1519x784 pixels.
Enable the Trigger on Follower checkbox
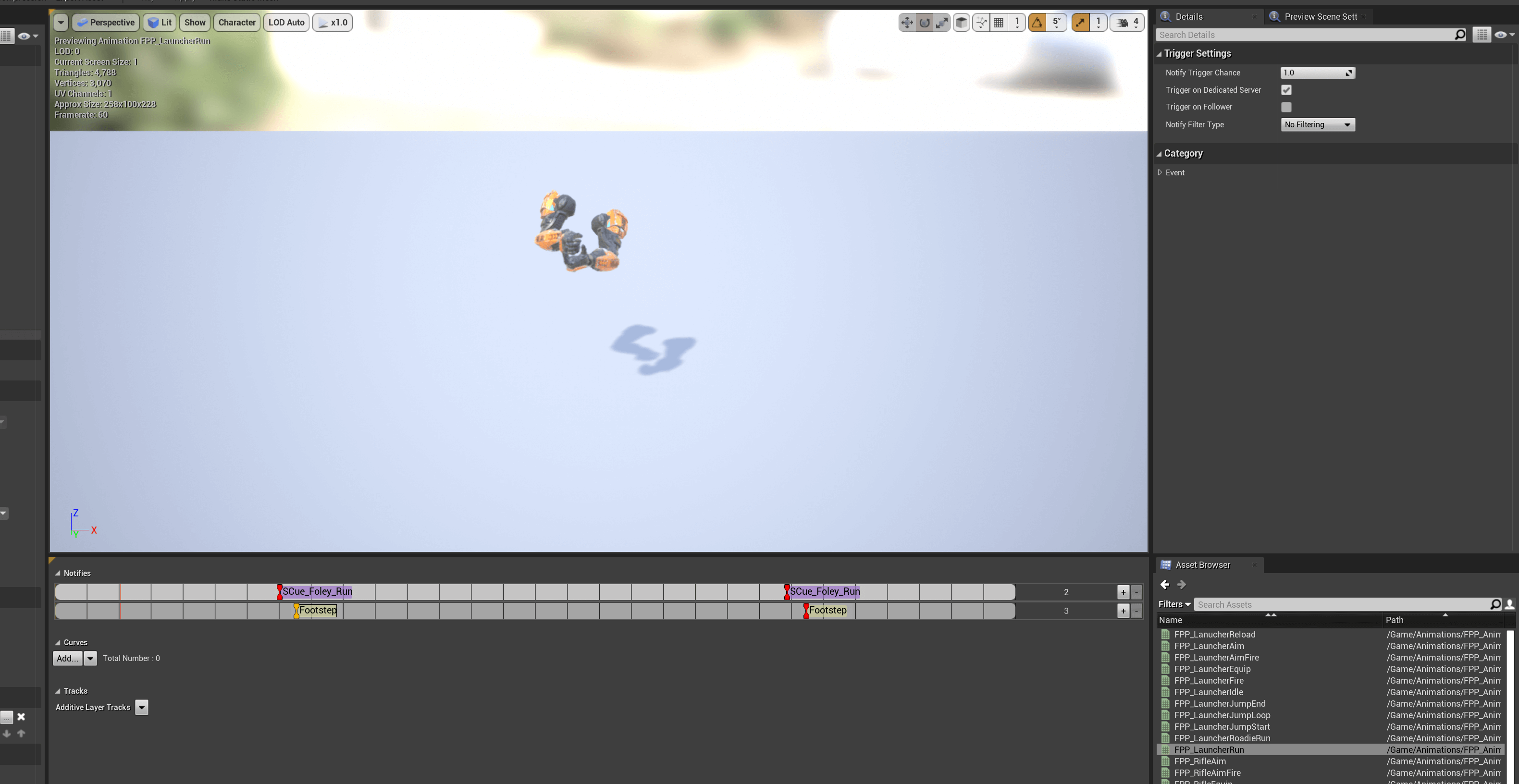coord(1287,107)
